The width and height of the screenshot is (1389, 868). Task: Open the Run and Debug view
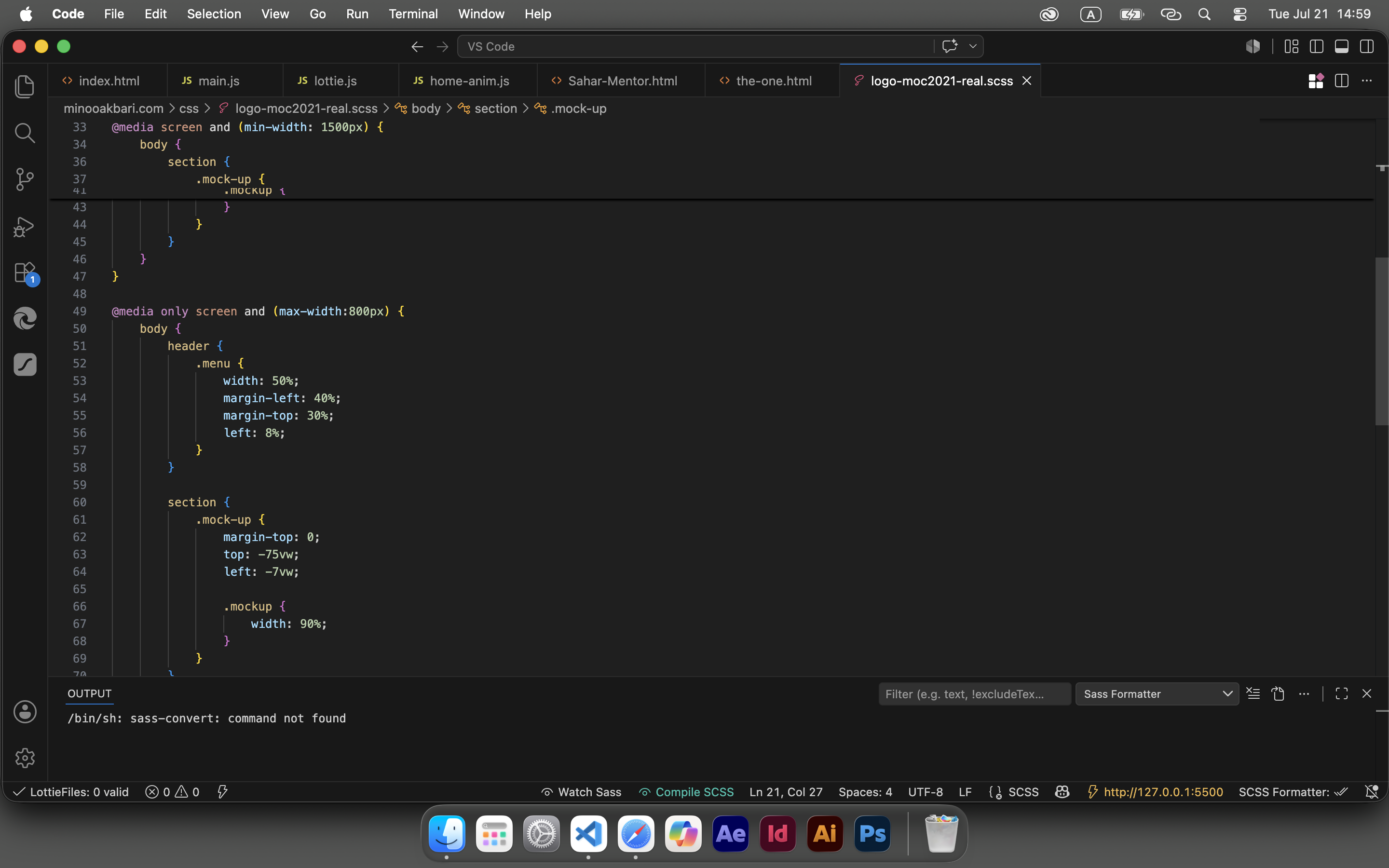[25, 226]
